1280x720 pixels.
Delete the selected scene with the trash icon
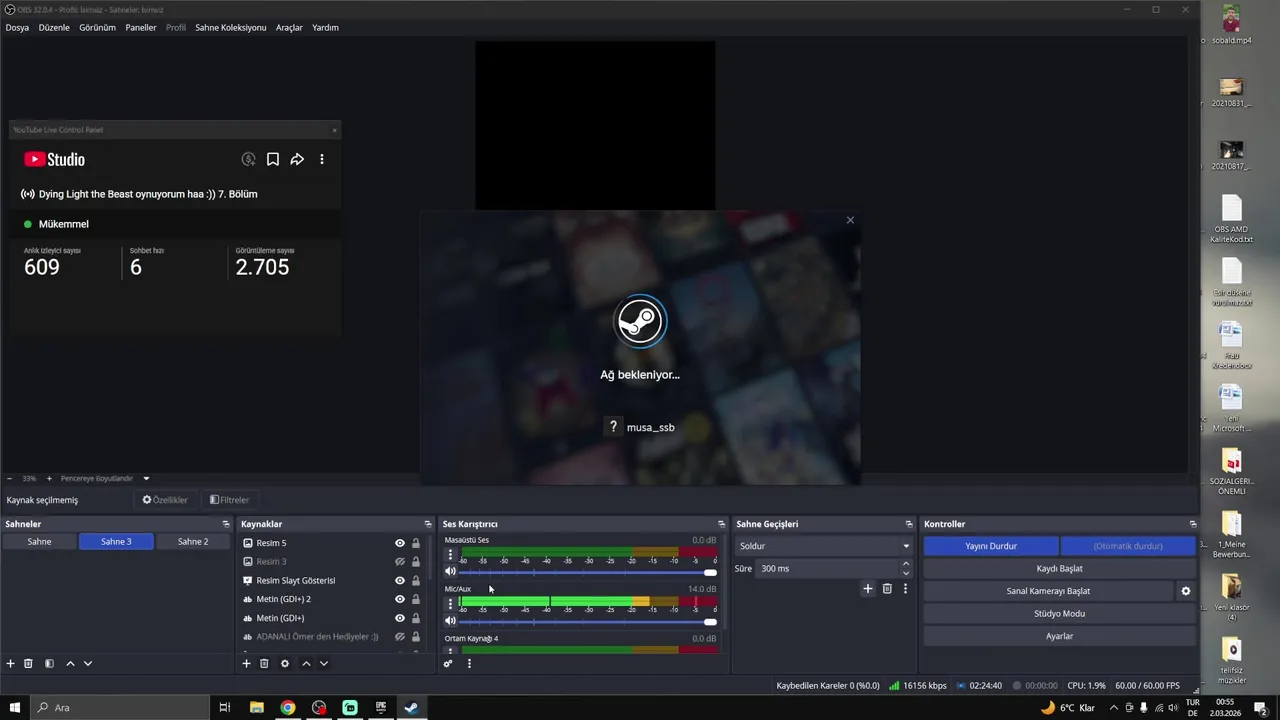(29, 663)
